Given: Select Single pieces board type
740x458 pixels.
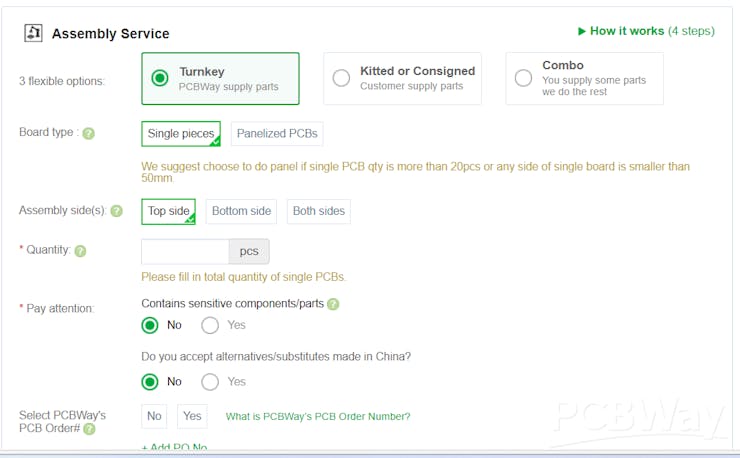Looking at the screenshot, I should pyautogui.click(x=181, y=134).
